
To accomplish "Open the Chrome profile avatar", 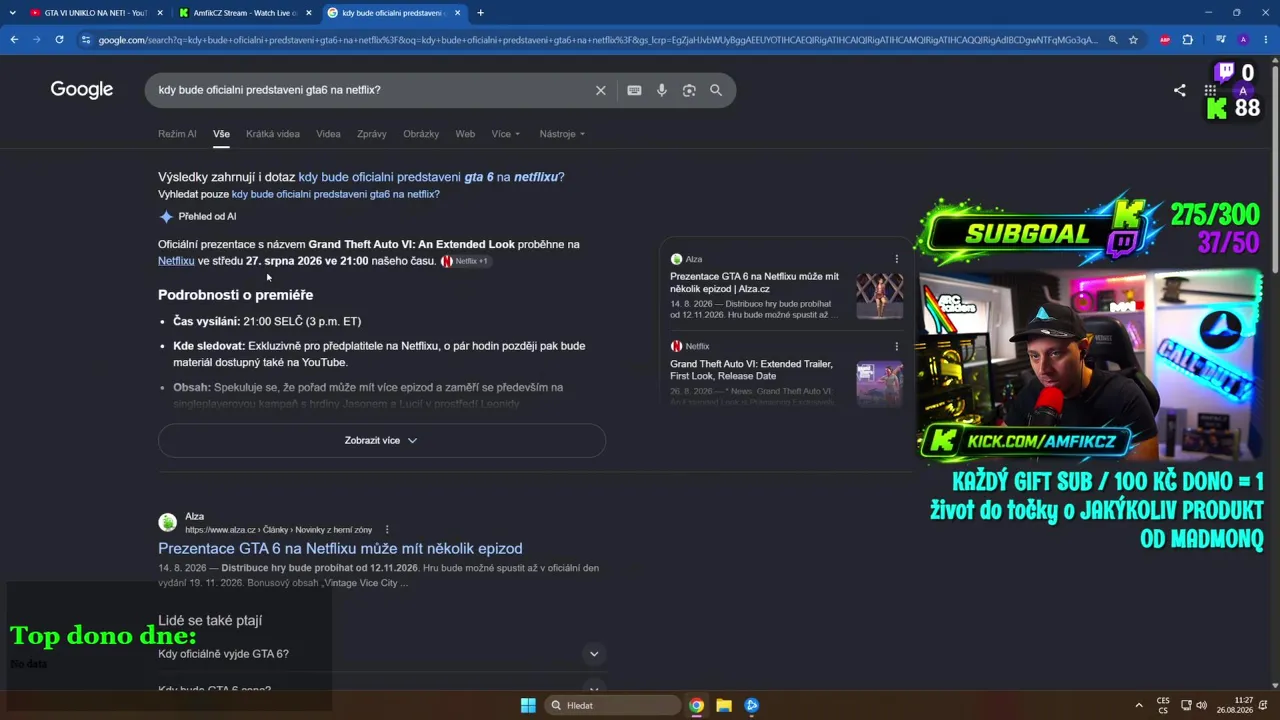I will (1243, 40).
